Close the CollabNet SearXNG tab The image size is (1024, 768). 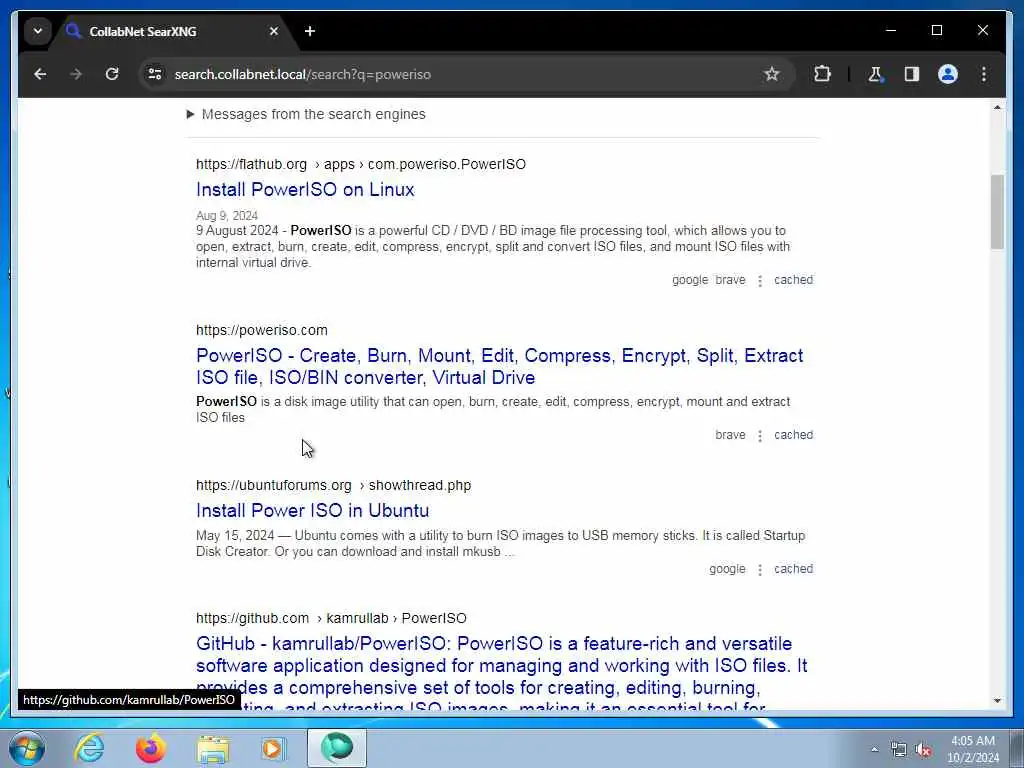274,31
